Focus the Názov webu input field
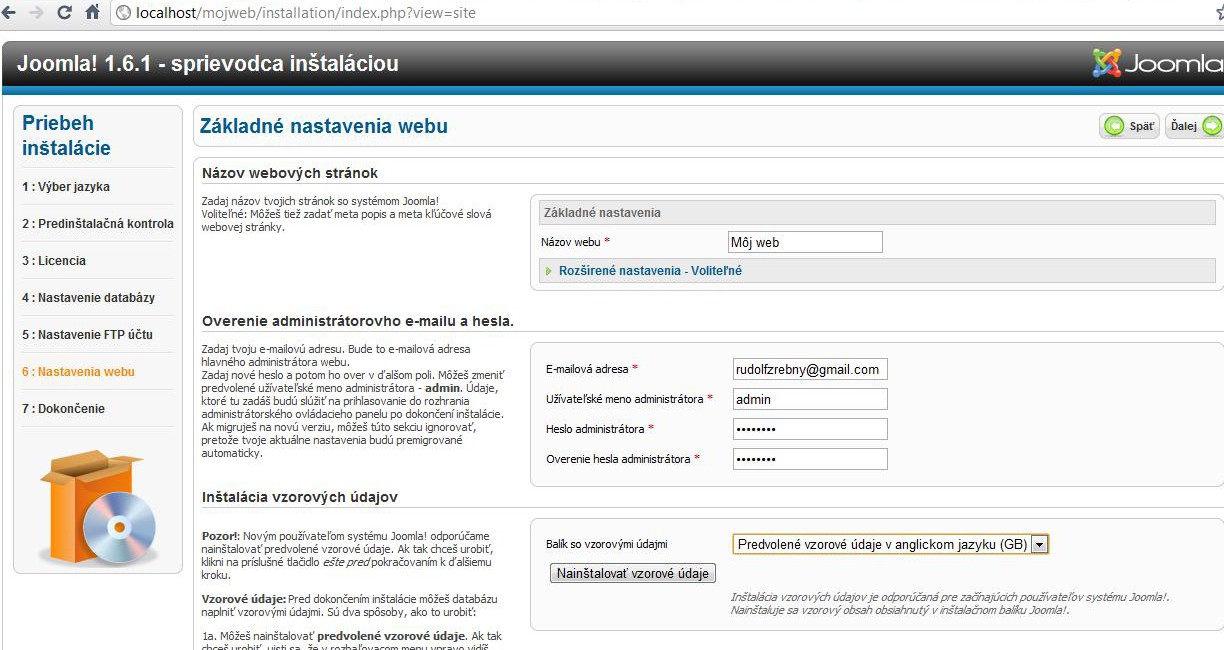 click(x=805, y=242)
